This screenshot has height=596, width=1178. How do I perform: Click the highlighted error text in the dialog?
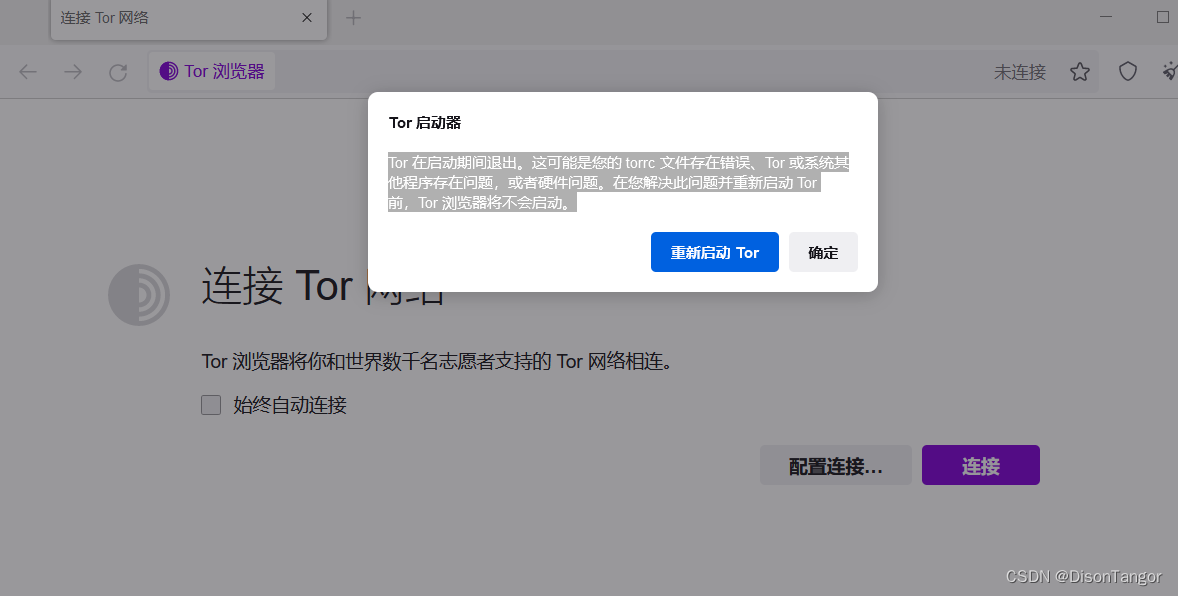click(x=617, y=182)
